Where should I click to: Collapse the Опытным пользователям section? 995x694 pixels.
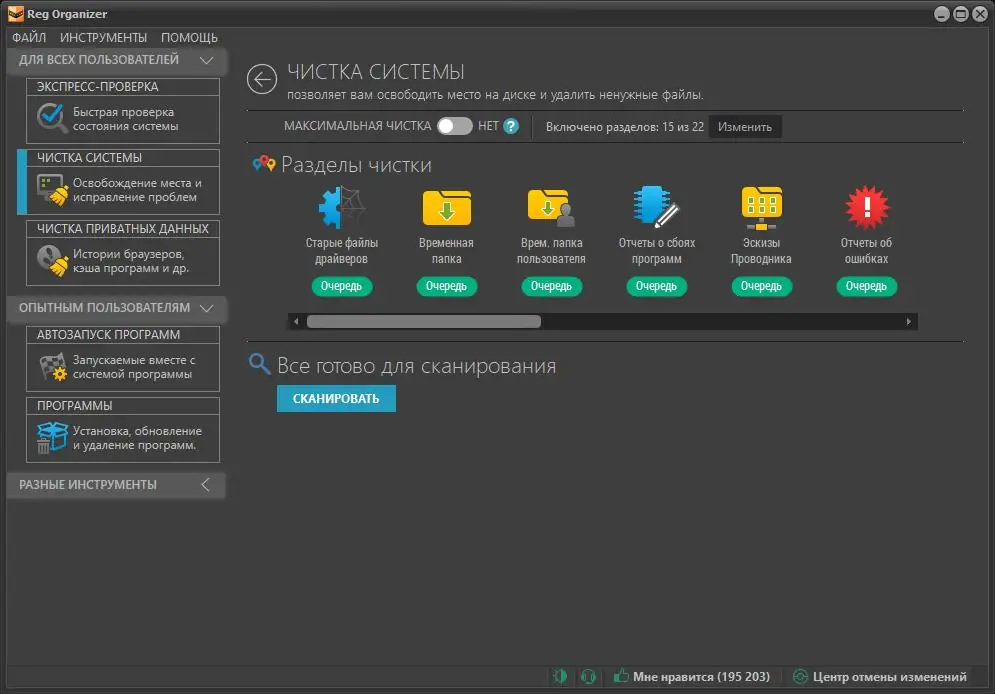click(208, 309)
